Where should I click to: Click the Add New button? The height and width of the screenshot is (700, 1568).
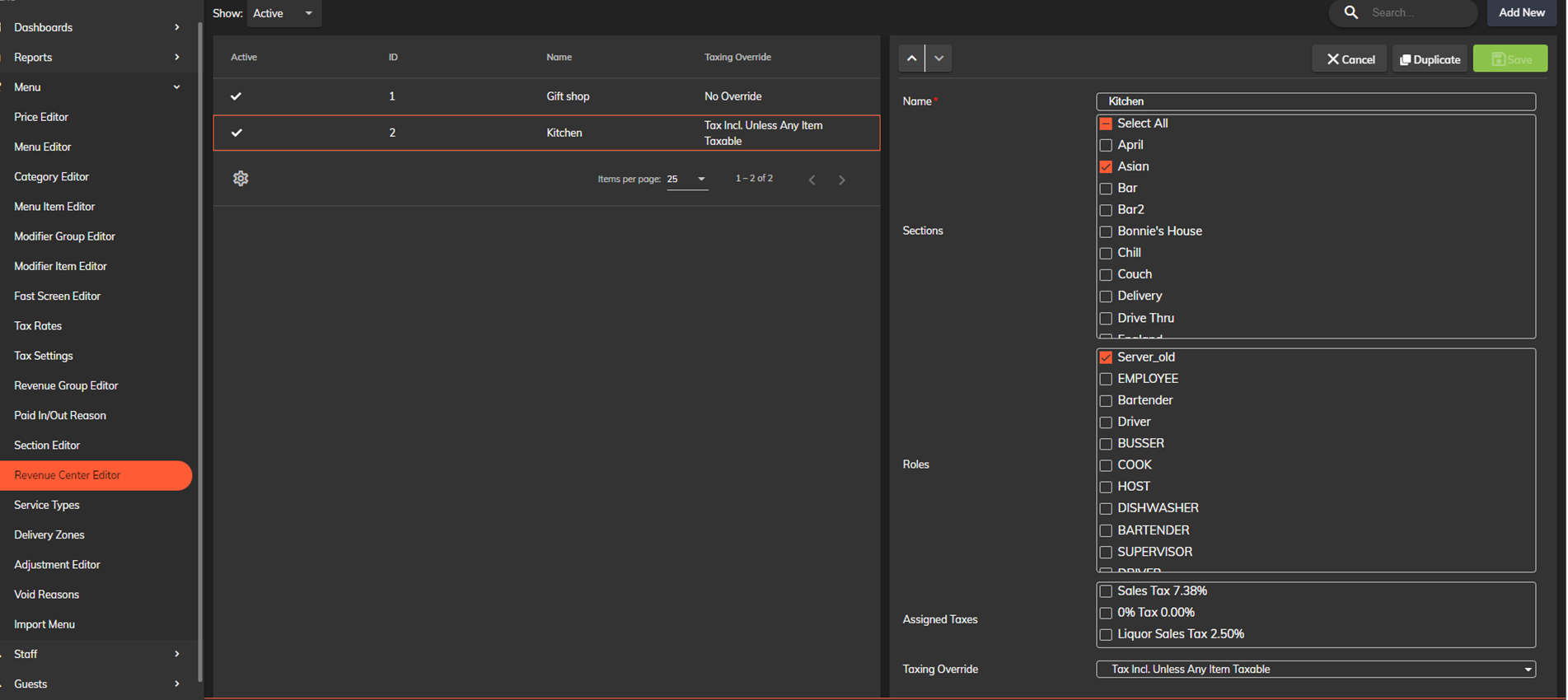click(1522, 12)
